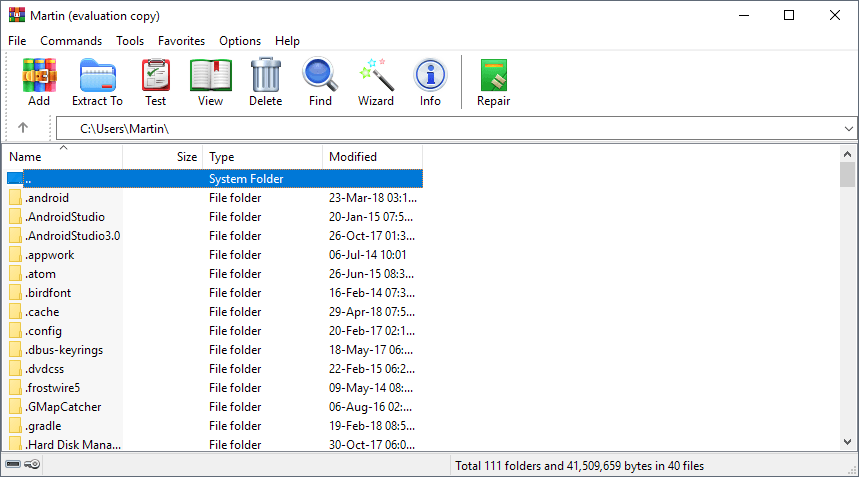Click the drive icon in status bar
This screenshot has height=477, width=859.
click(13, 464)
